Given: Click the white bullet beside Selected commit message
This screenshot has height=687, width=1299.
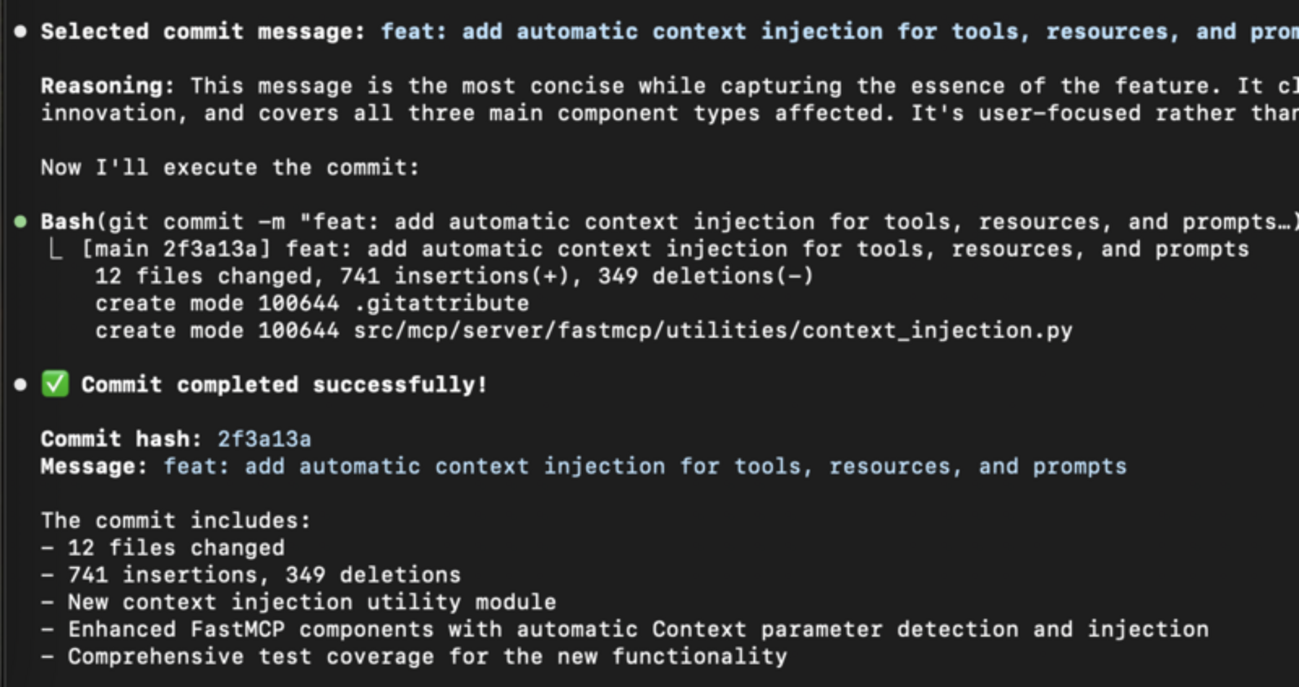Looking at the screenshot, I should coord(21,31).
